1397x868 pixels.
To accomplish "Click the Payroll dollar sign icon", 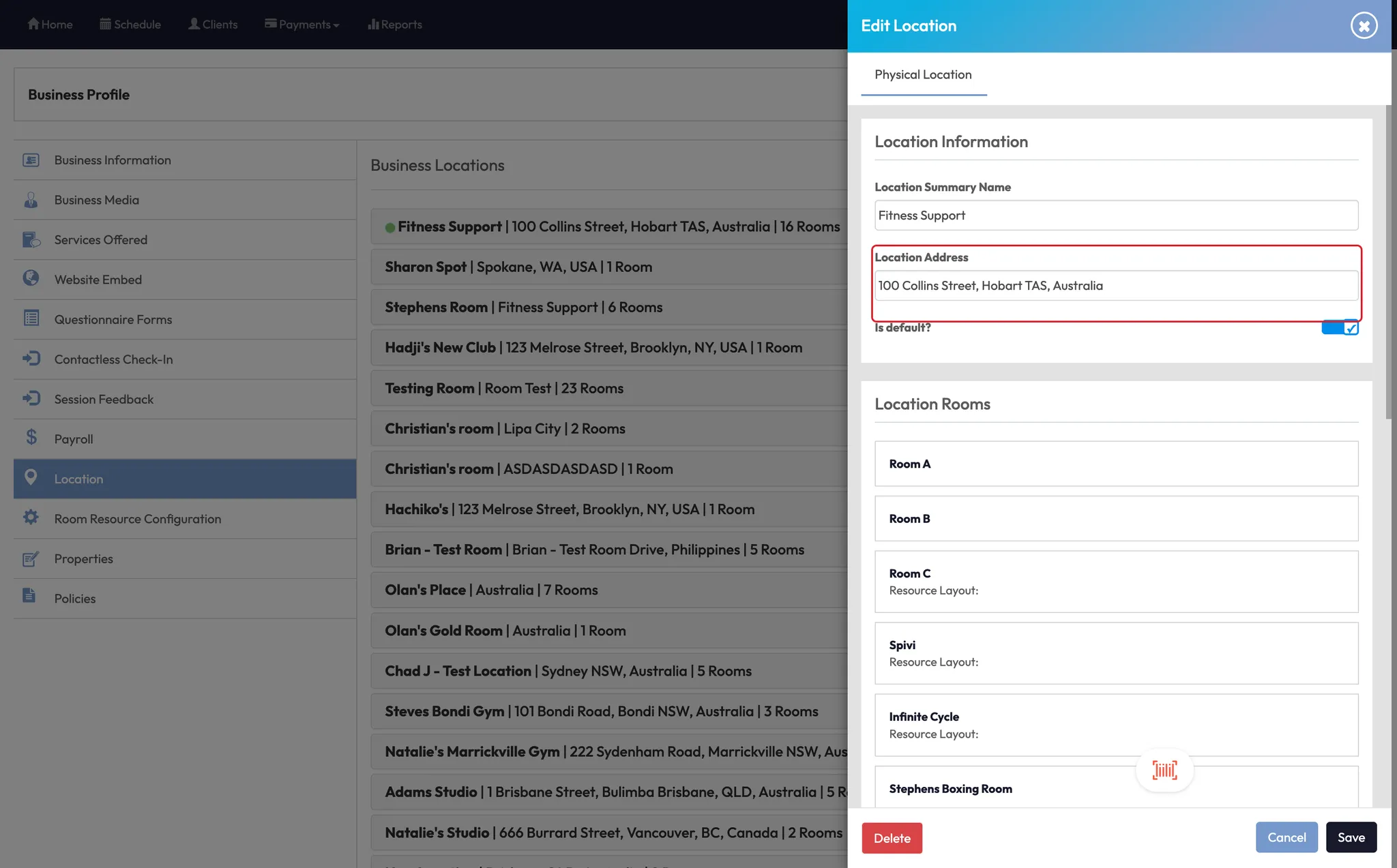I will 31,438.
